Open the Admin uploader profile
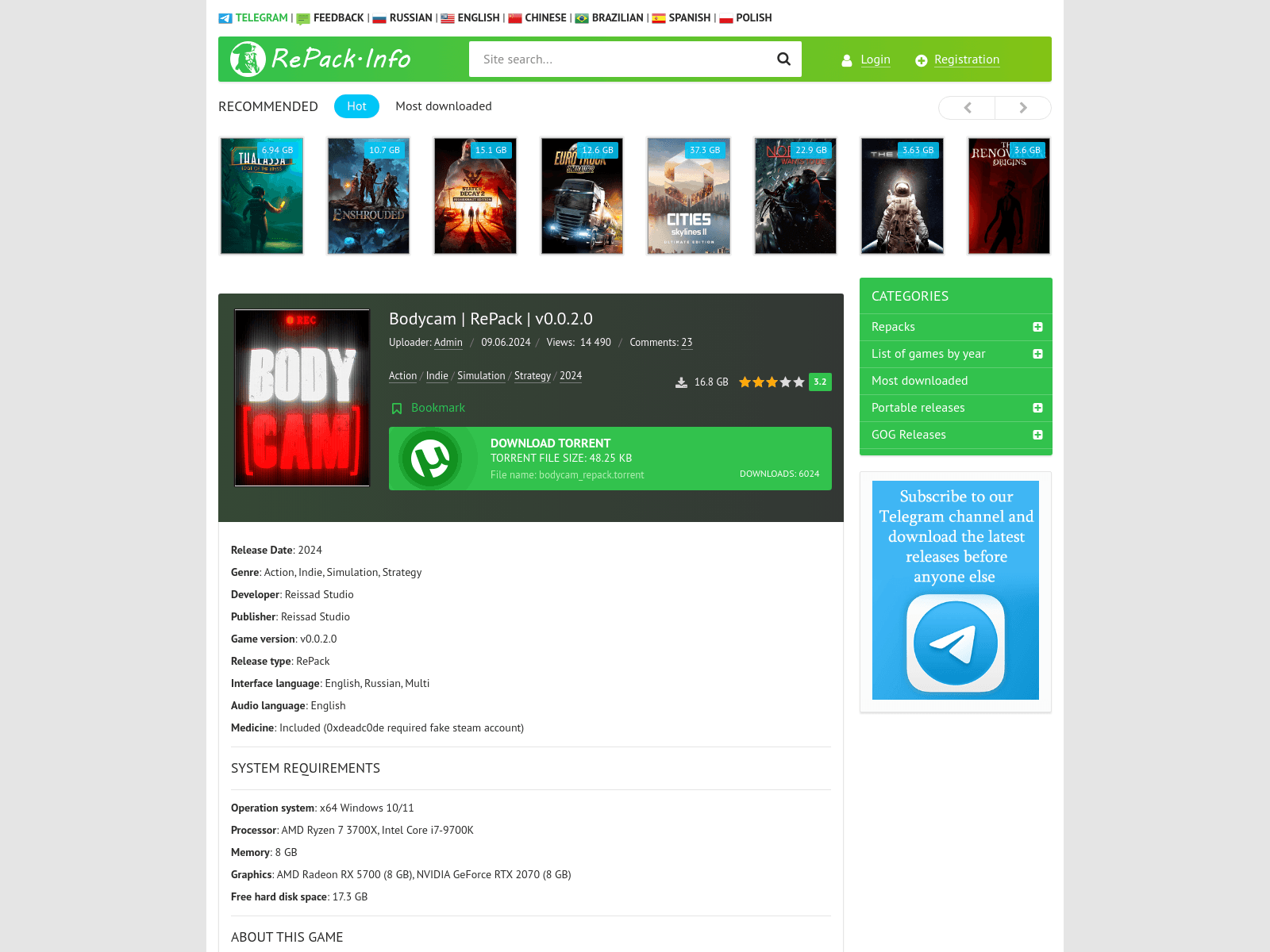Image resolution: width=1270 pixels, height=952 pixels. pos(448,343)
